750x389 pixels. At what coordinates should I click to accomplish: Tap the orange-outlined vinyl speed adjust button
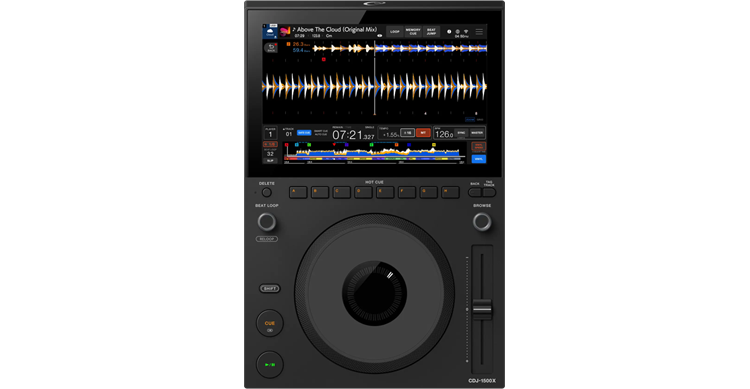[478, 146]
